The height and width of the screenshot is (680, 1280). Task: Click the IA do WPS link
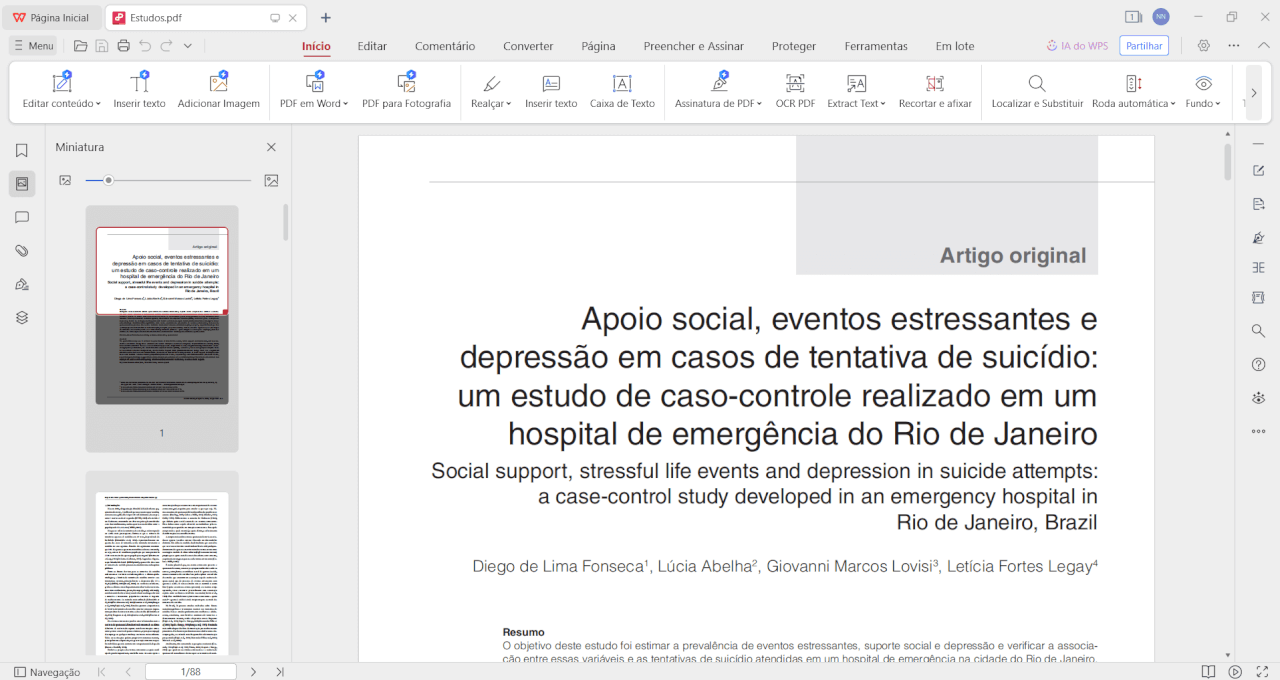click(1077, 45)
